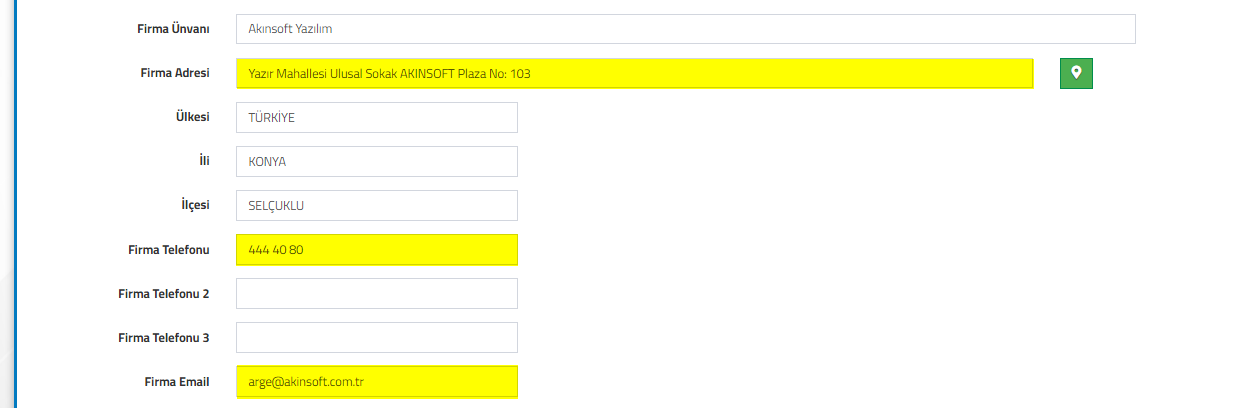Click the Firma Ünvanı label
This screenshot has width=1252, height=408.
[173, 29]
